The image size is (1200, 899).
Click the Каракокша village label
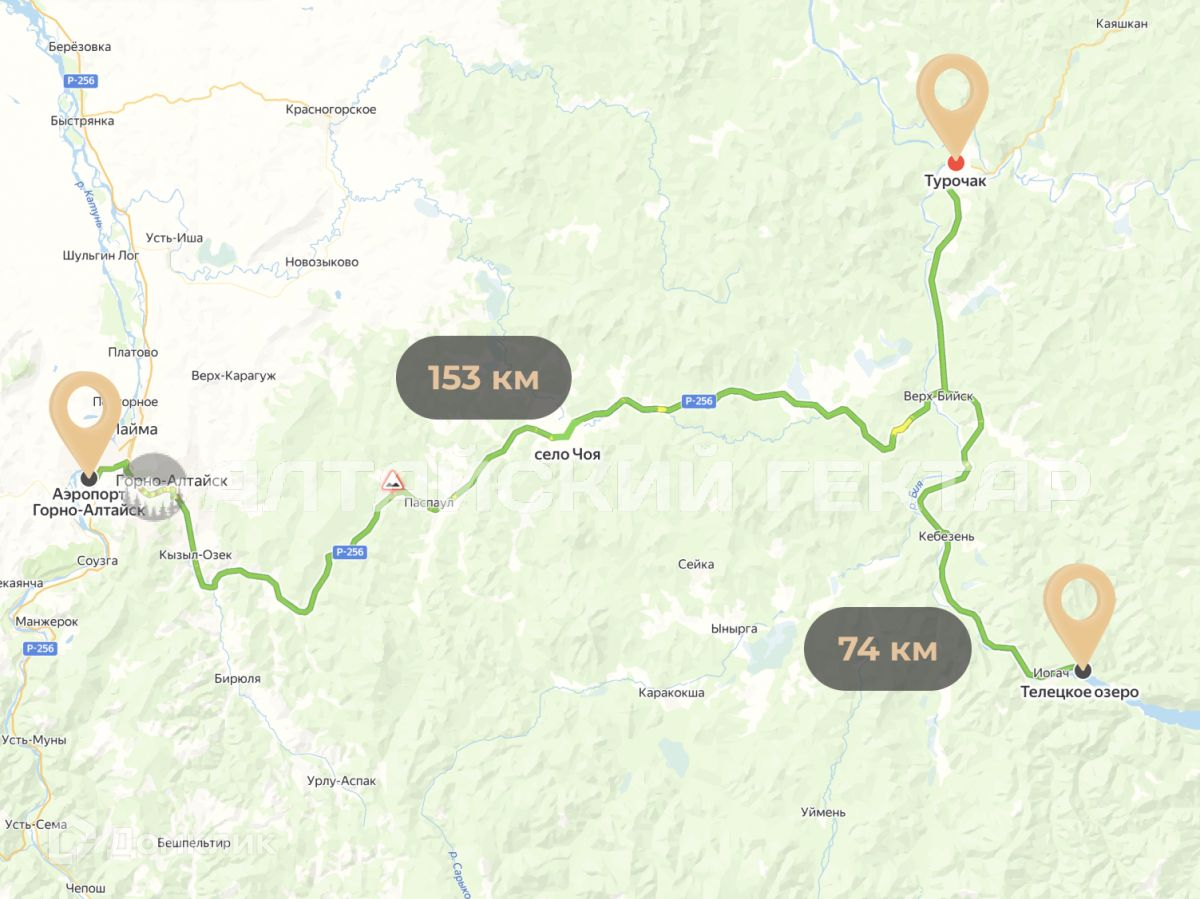pos(672,692)
